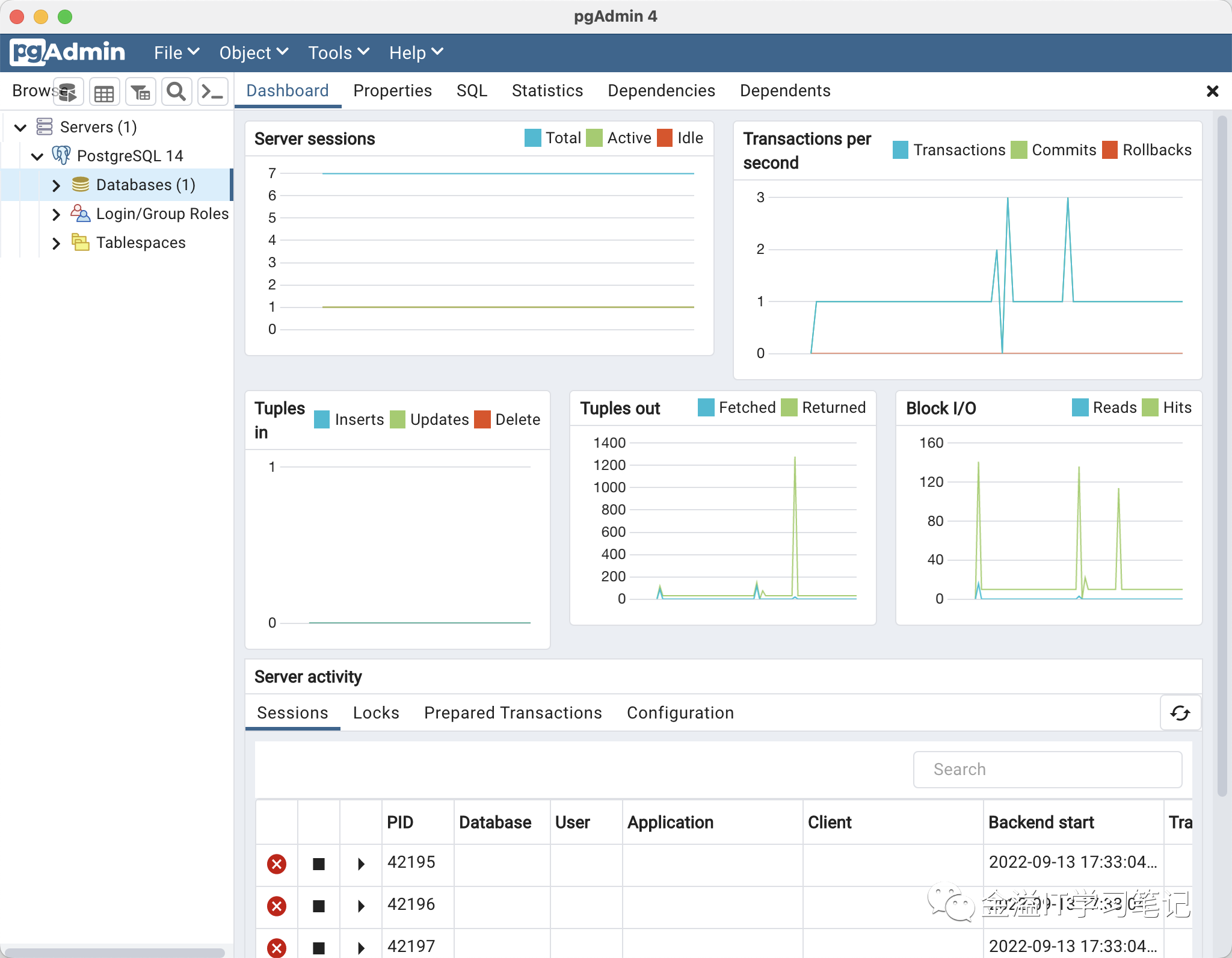Screen dimensions: 1232x958
Task: Collapse the Servers tree node
Action: pos(20,127)
